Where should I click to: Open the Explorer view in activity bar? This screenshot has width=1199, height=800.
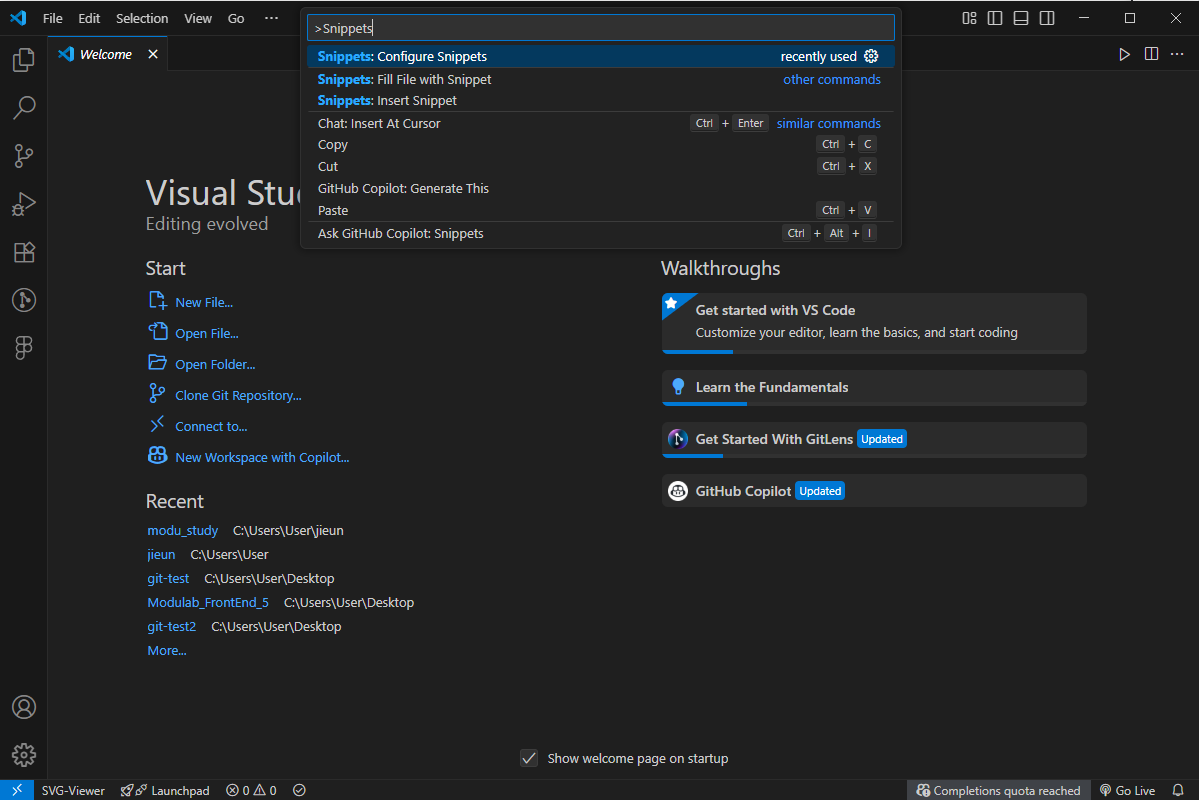tap(24, 60)
